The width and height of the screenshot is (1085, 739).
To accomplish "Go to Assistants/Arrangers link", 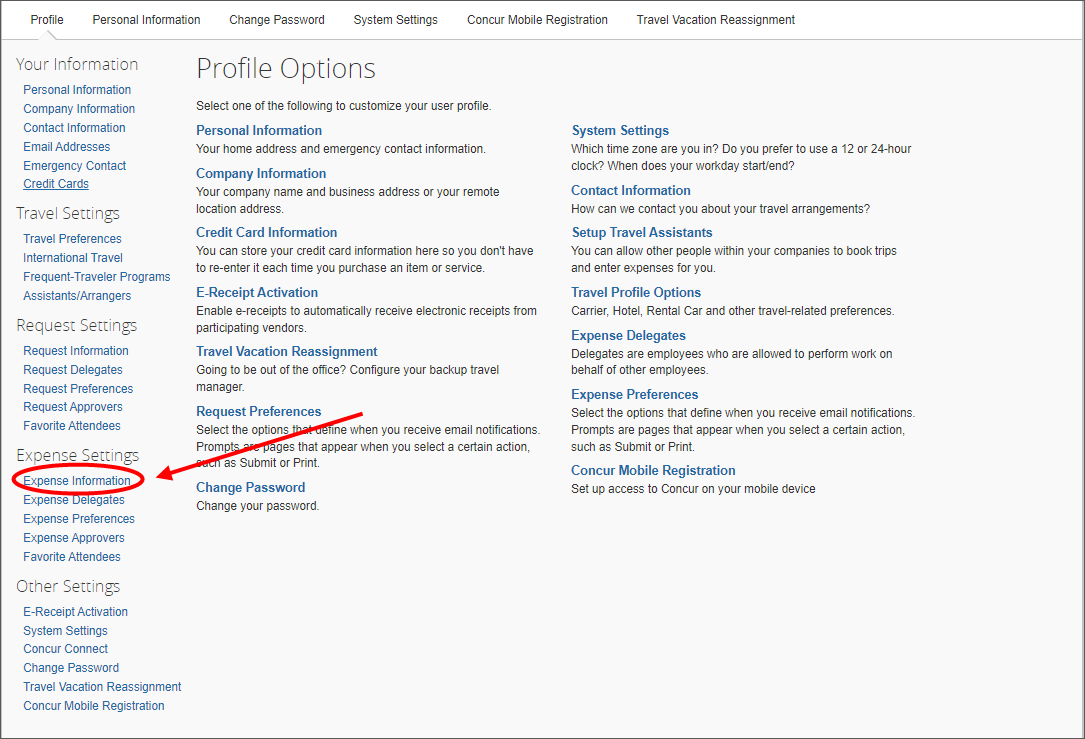I will point(77,296).
